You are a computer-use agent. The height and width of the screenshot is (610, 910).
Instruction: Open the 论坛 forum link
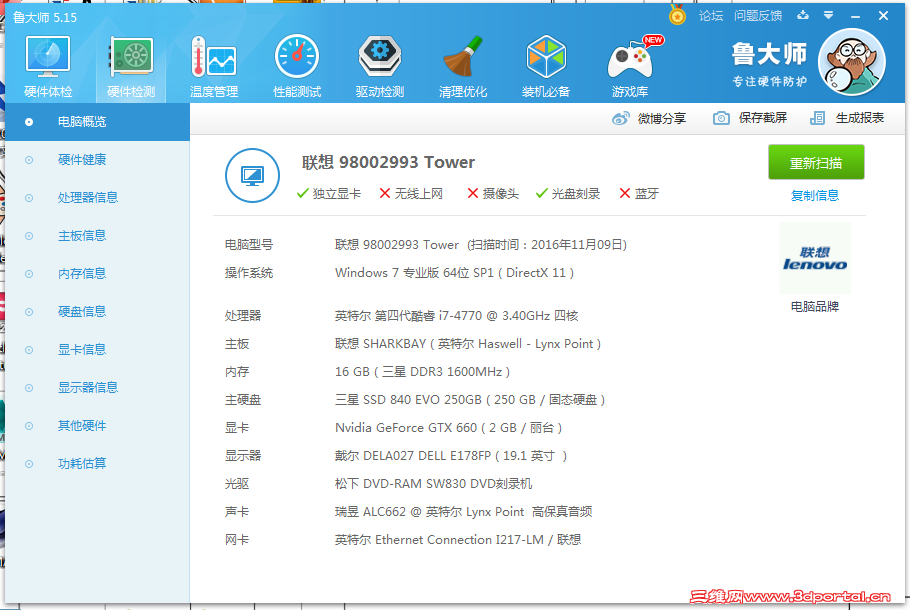click(710, 16)
